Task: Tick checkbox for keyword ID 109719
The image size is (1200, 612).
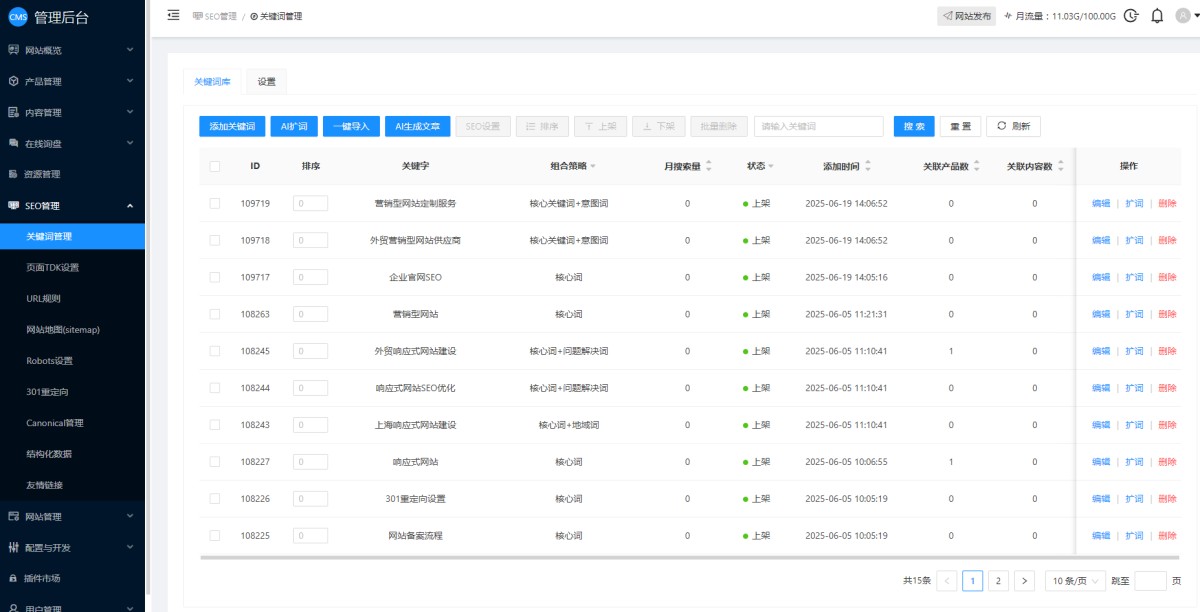Action: point(214,203)
